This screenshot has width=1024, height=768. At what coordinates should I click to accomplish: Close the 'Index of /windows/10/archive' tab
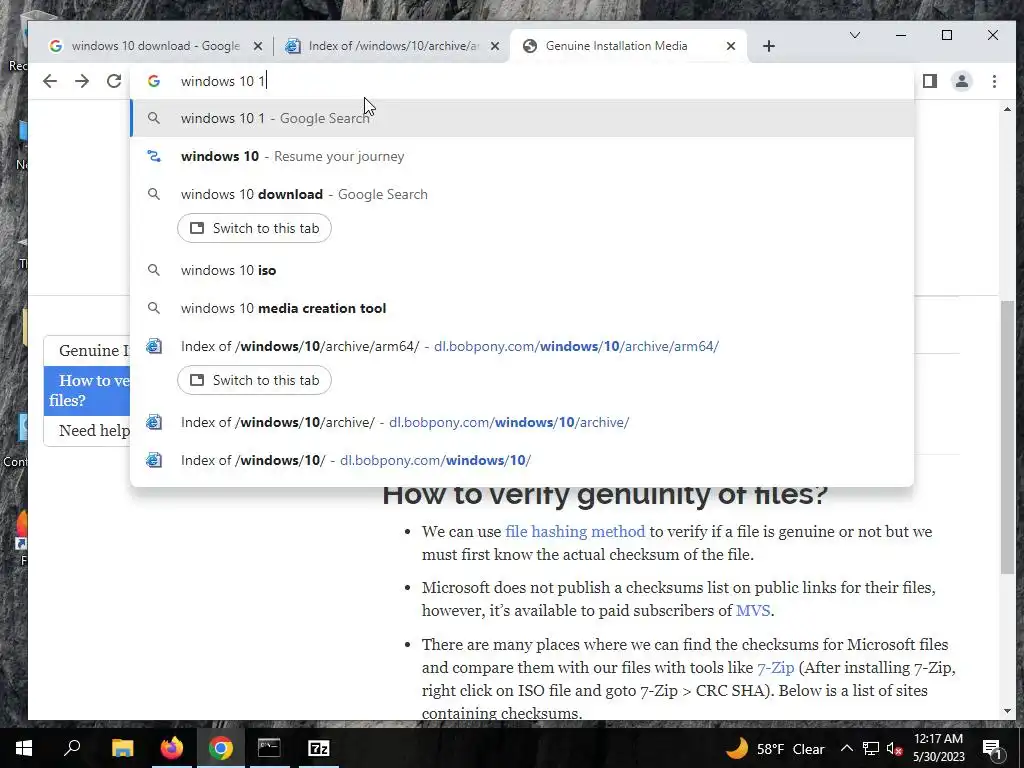pos(495,46)
